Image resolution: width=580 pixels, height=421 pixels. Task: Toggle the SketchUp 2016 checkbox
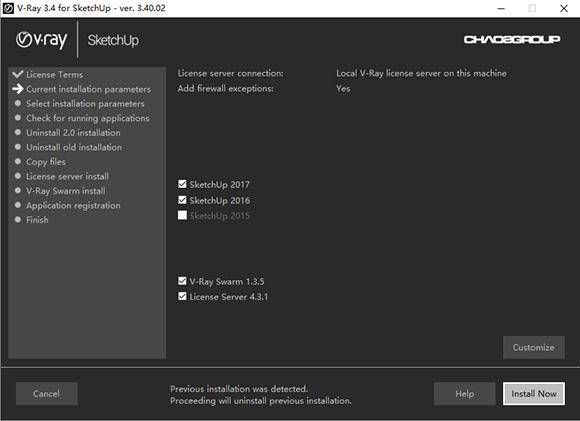coord(182,200)
